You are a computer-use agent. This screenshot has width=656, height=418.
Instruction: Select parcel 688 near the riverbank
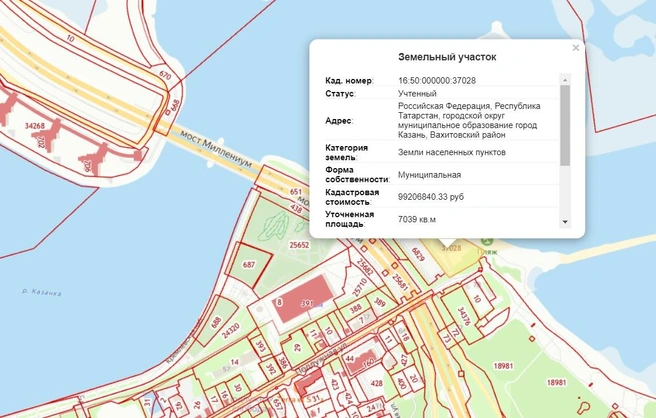pyautogui.click(x=215, y=322)
